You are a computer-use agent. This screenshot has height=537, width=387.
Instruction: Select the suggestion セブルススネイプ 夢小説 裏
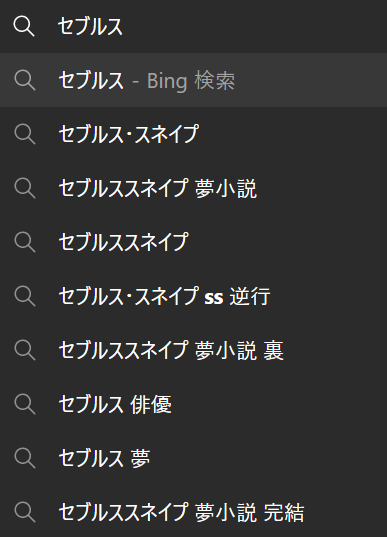[x=194, y=350]
